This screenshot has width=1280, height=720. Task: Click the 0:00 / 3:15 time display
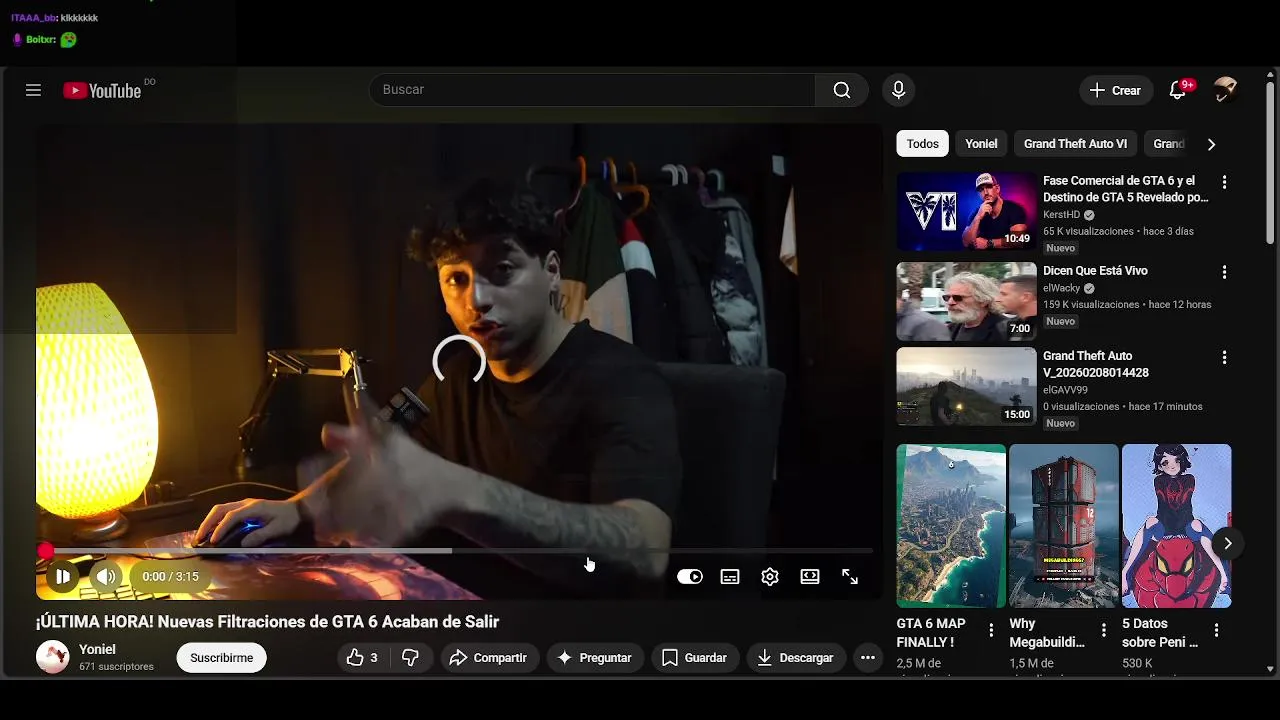point(170,577)
